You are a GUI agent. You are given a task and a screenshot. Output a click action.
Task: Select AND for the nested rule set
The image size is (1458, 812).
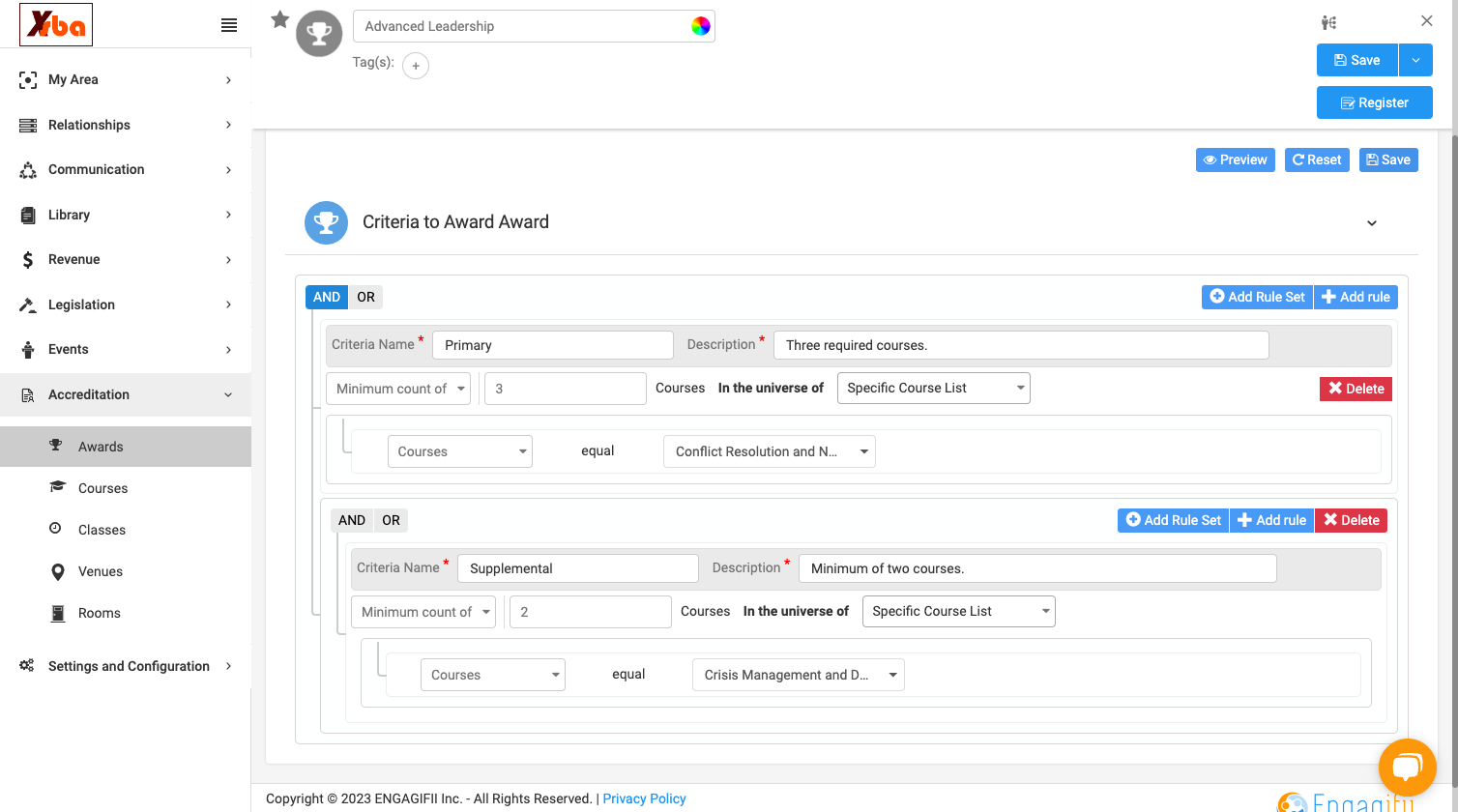click(x=352, y=520)
